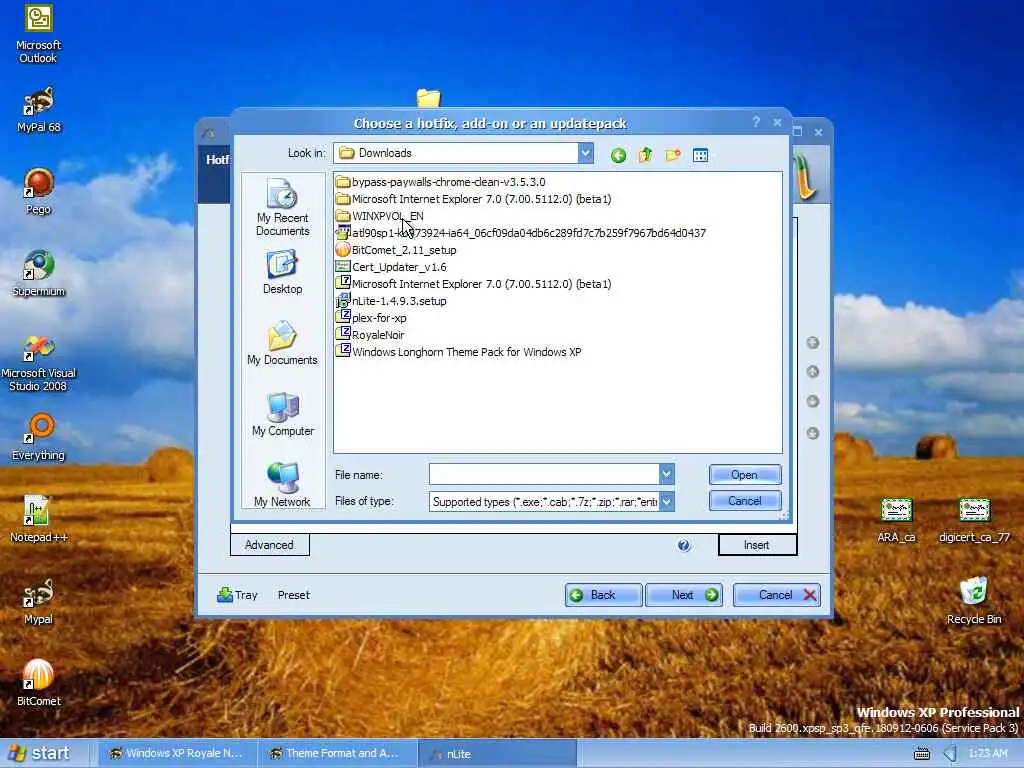Click the keyboard icon in system tray
The image size is (1024, 768).
coord(921,754)
